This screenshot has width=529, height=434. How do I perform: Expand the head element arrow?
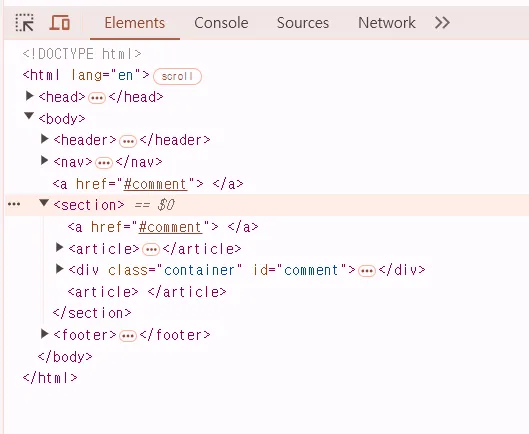30,96
